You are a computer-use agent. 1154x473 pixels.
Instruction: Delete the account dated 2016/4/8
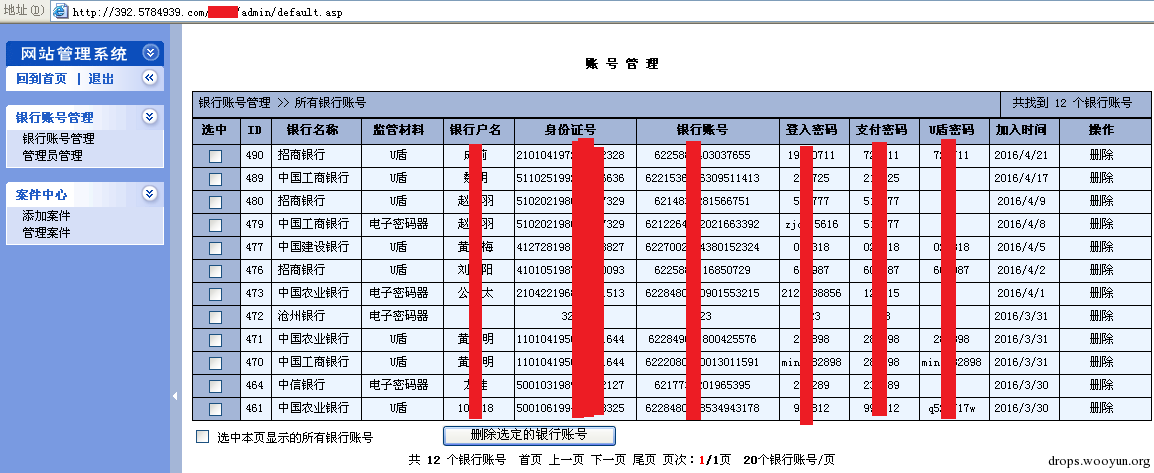point(1101,224)
